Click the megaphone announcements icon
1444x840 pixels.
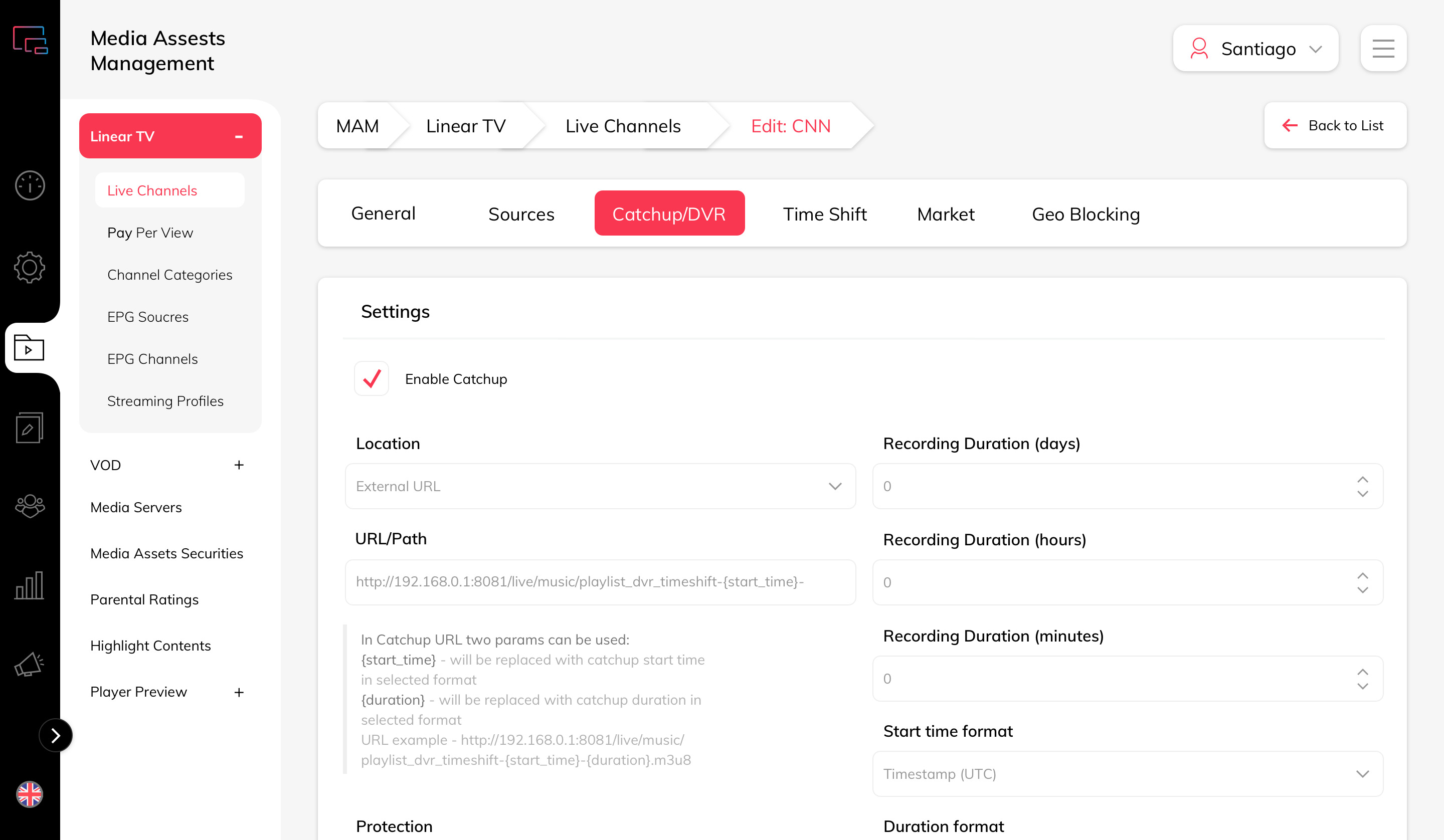click(x=30, y=665)
